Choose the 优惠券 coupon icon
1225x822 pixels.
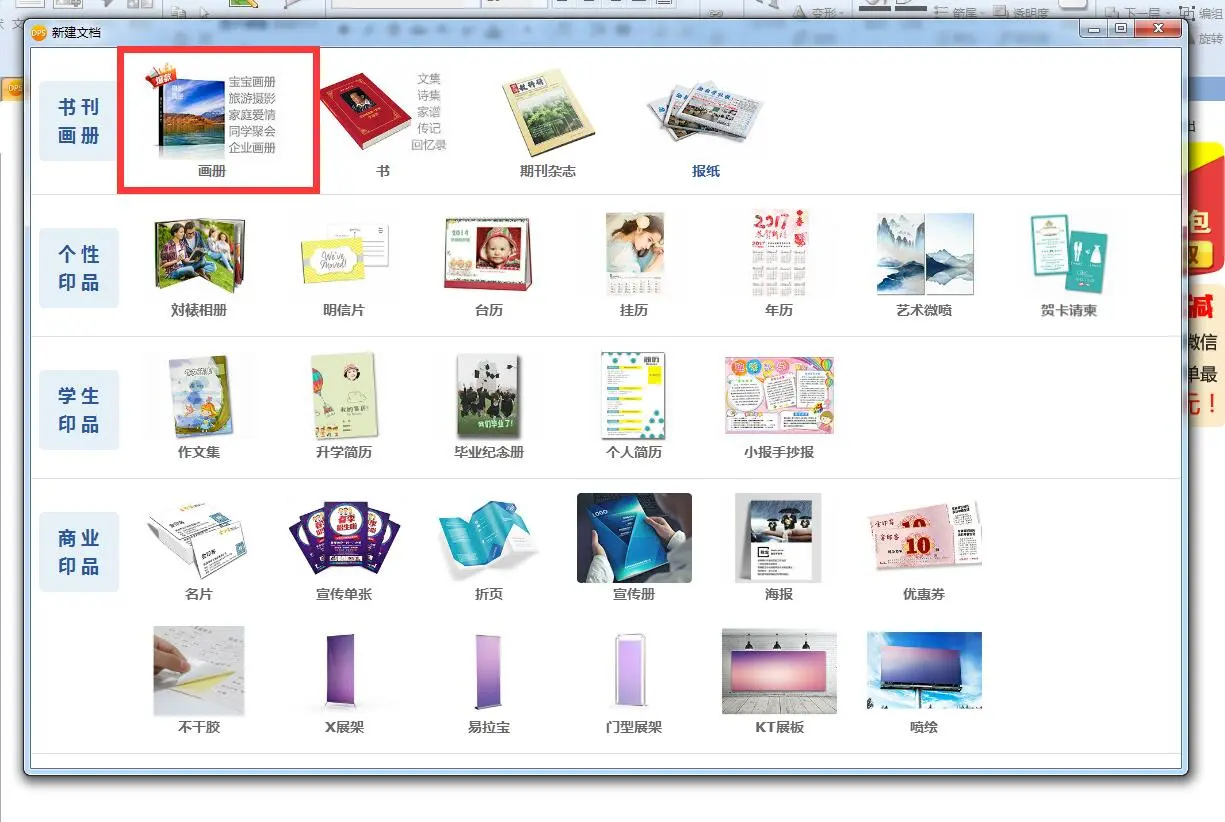click(924, 538)
